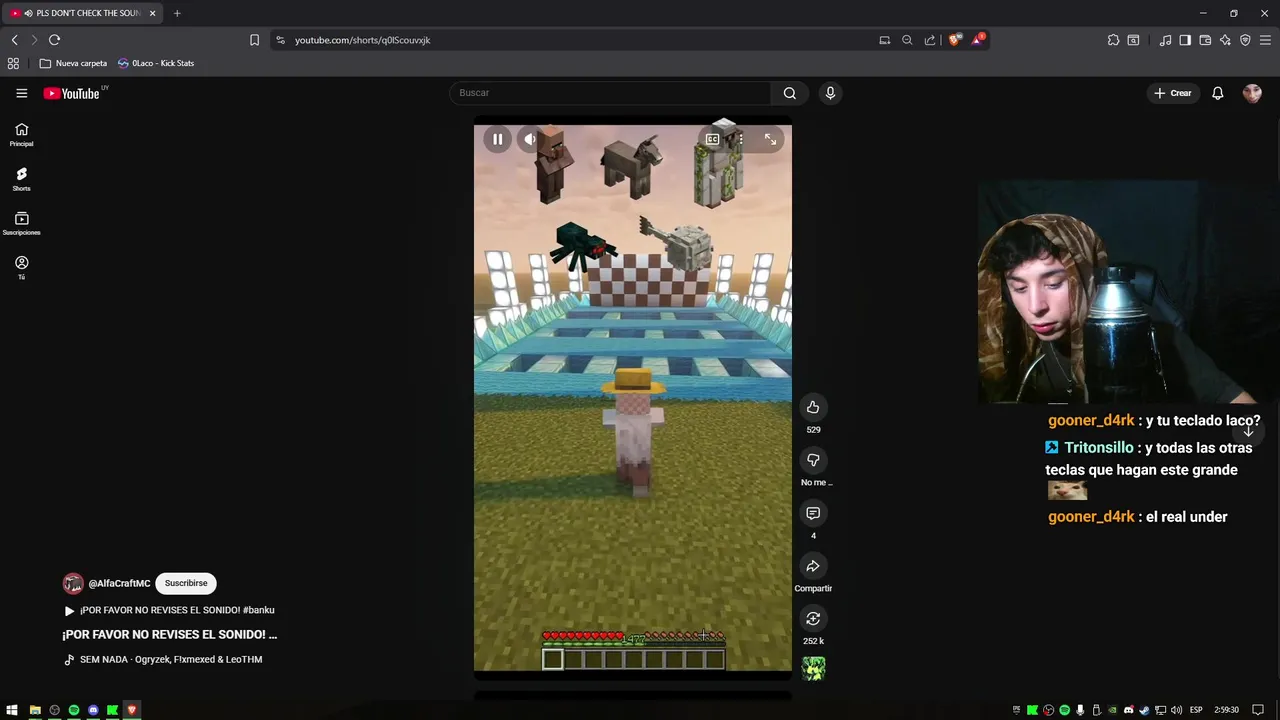Open Brave Wallet
The width and height of the screenshot is (1280, 720).
1205,40
